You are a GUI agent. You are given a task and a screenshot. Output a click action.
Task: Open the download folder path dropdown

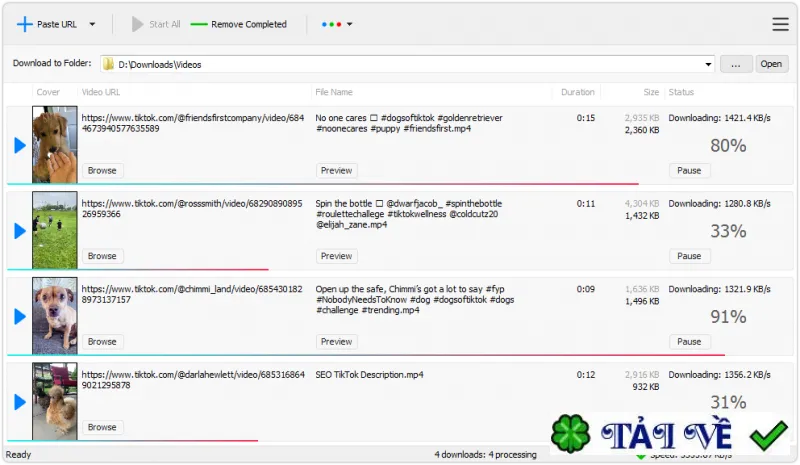pyautogui.click(x=708, y=64)
